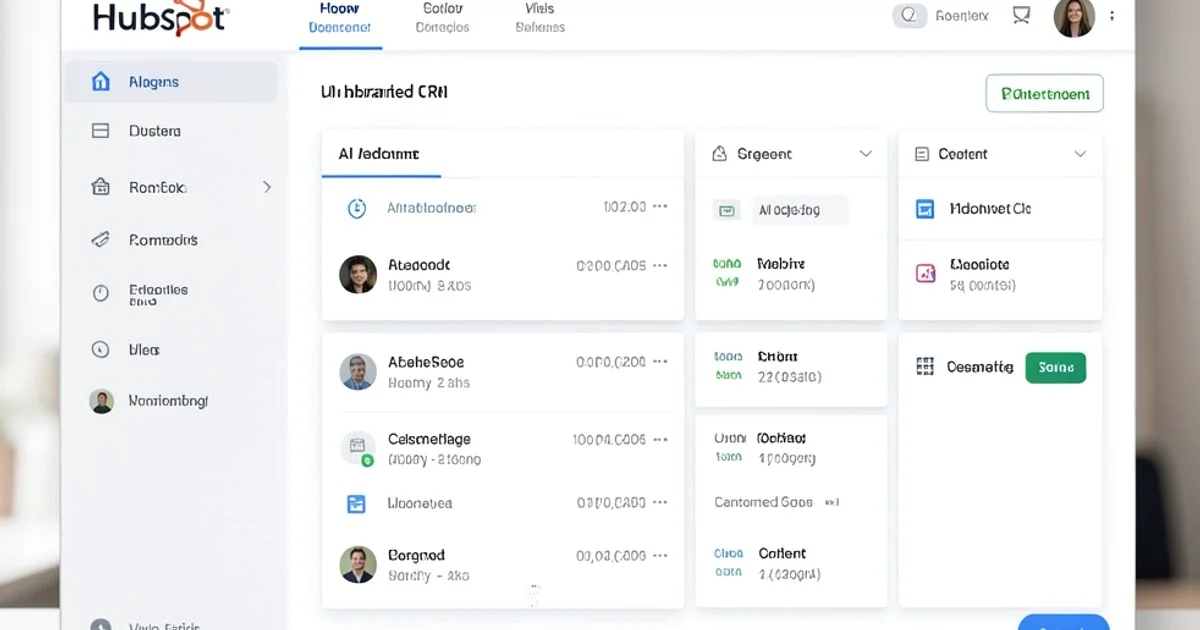Expand the Content card dropdown
The width and height of the screenshot is (1200, 630).
point(1080,153)
